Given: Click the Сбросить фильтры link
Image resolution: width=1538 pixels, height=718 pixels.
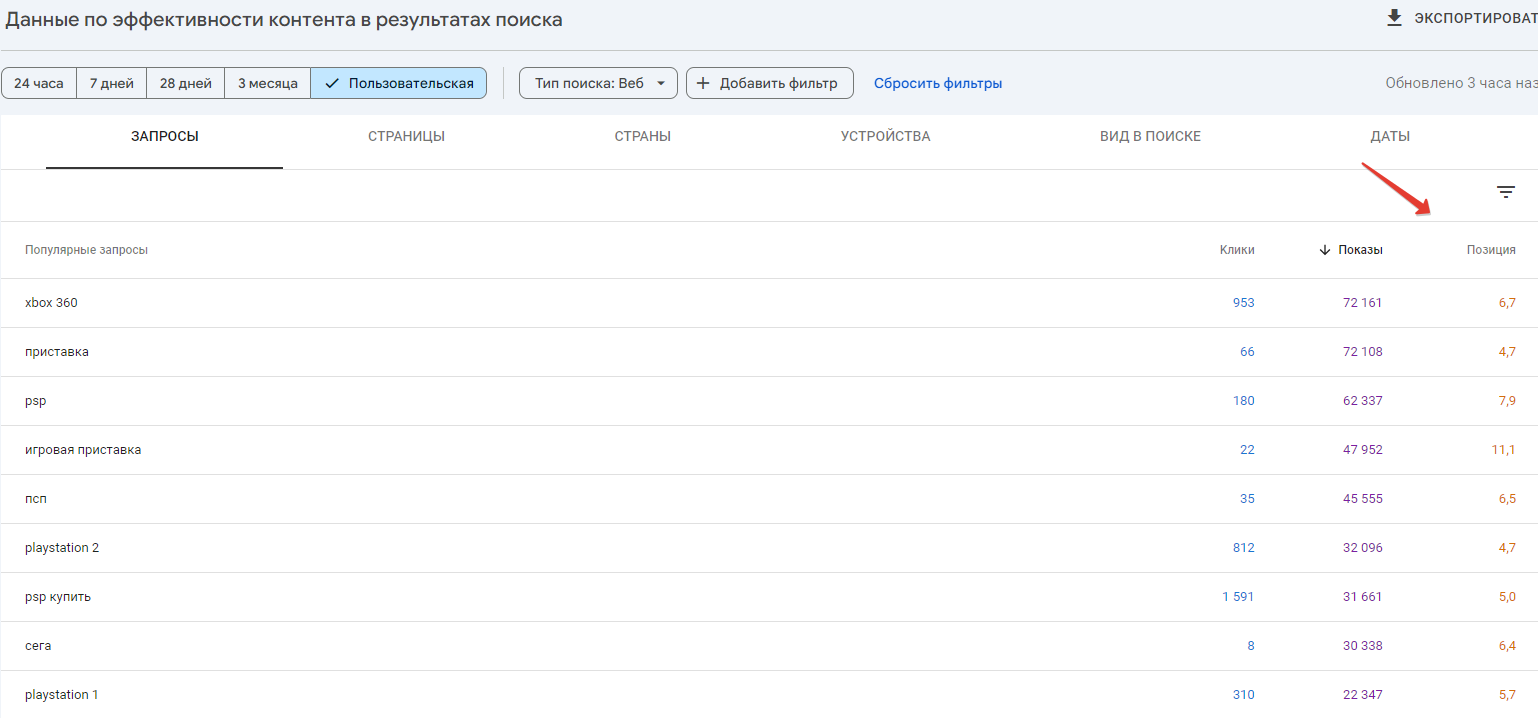Looking at the screenshot, I should coord(938,83).
